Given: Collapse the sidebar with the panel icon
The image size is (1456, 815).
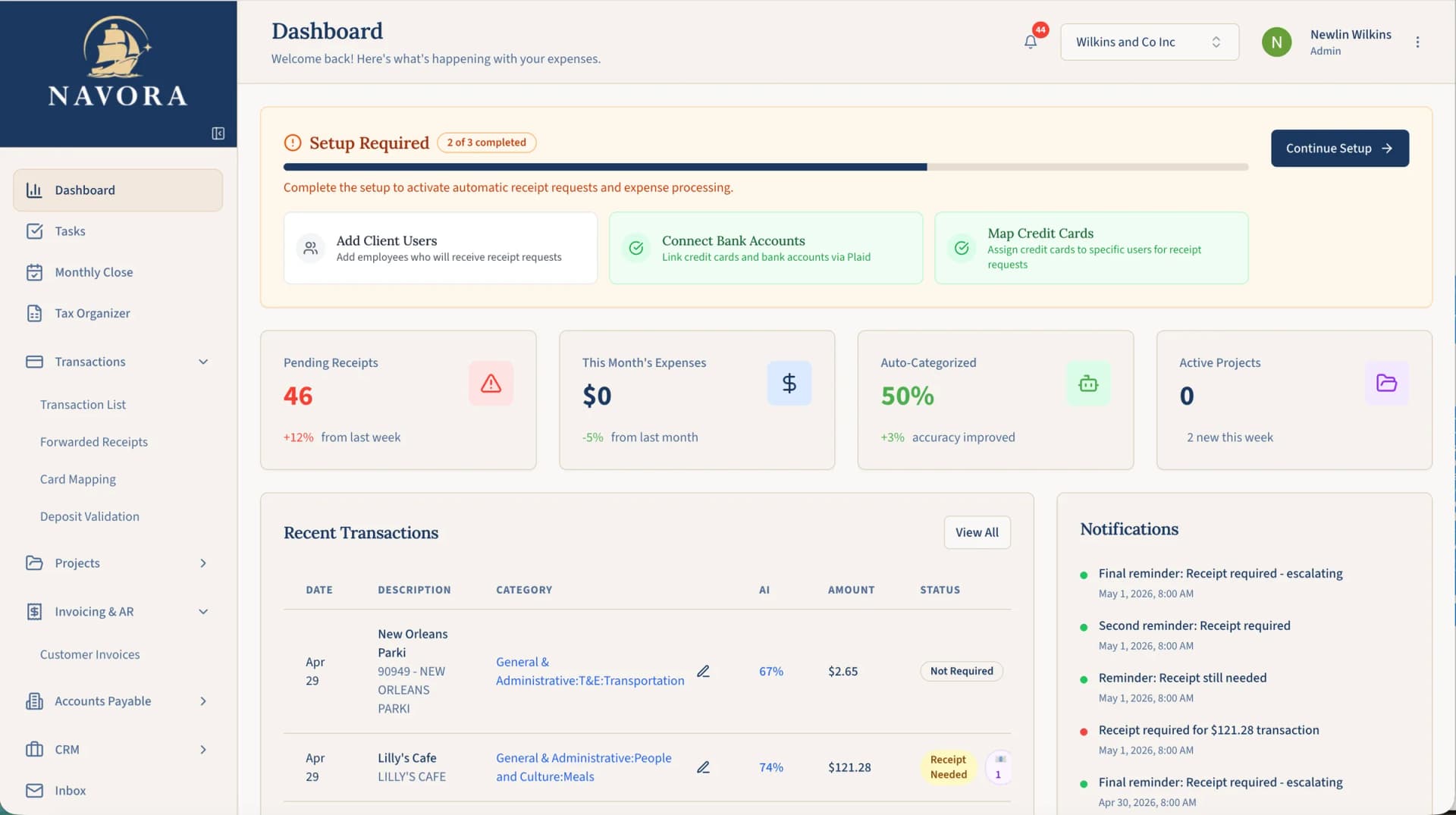Looking at the screenshot, I should tap(218, 133).
